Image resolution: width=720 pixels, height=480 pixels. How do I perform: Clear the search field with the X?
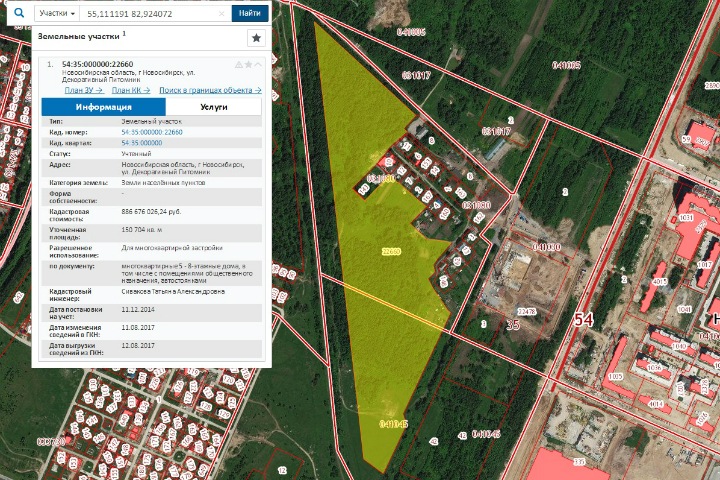point(221,14)
